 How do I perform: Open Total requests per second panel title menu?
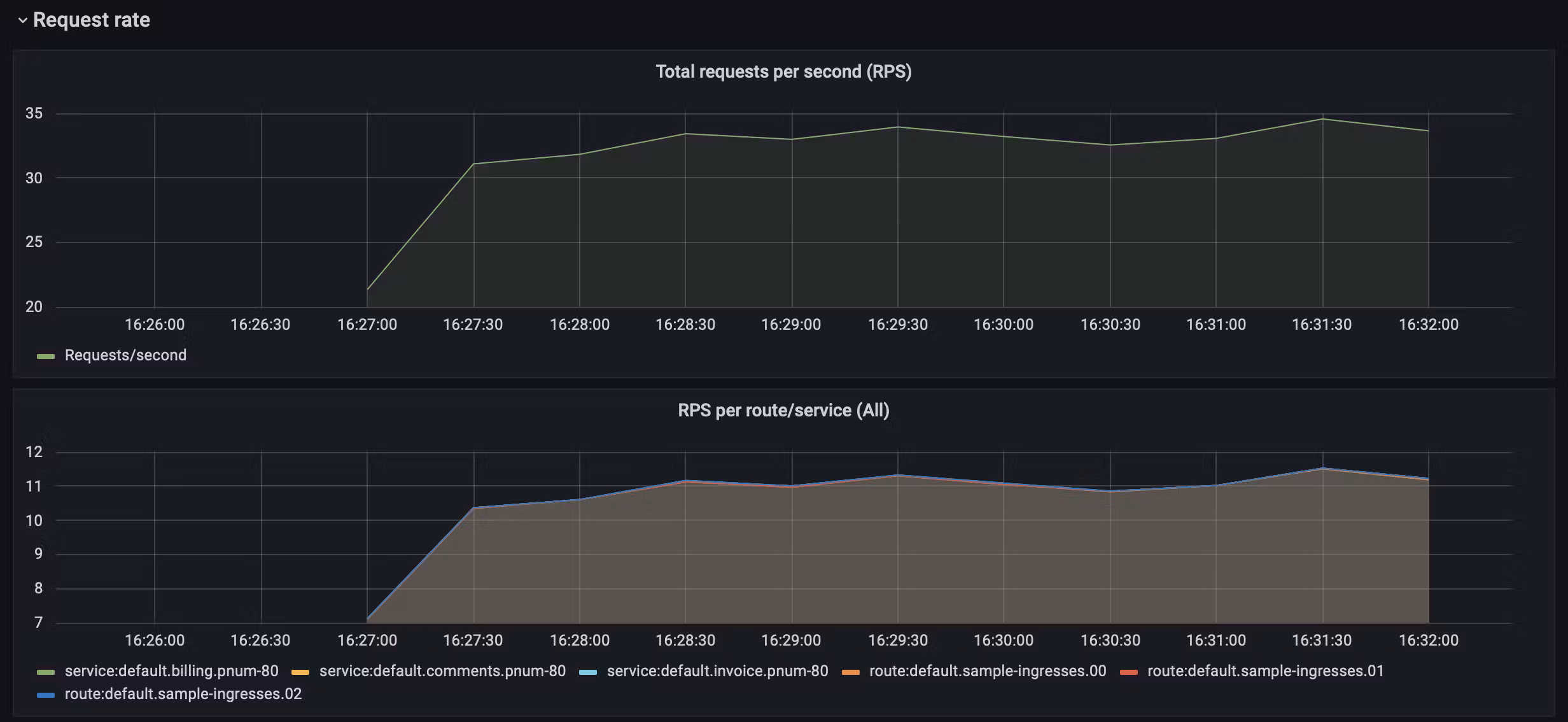[783, 71]
